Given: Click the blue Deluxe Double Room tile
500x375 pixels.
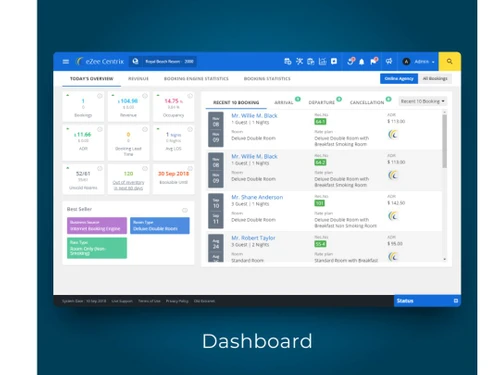Looking at the screenshot, I should tap(160, 226).
